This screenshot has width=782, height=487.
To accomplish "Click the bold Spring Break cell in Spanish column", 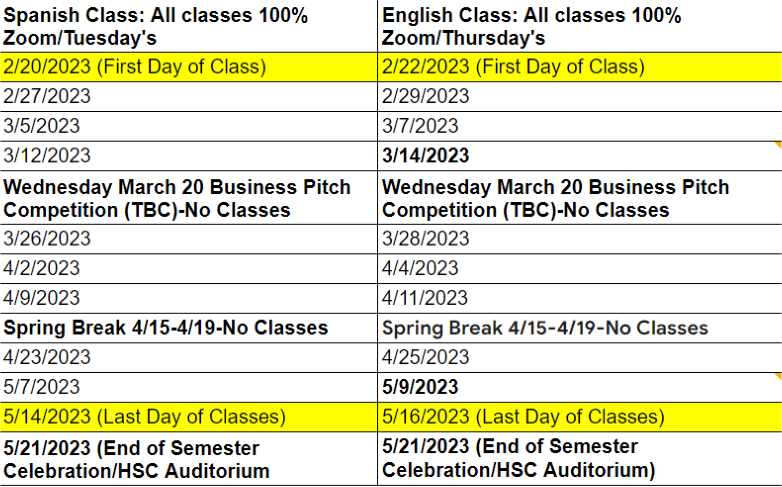I will tap(189, 328).
